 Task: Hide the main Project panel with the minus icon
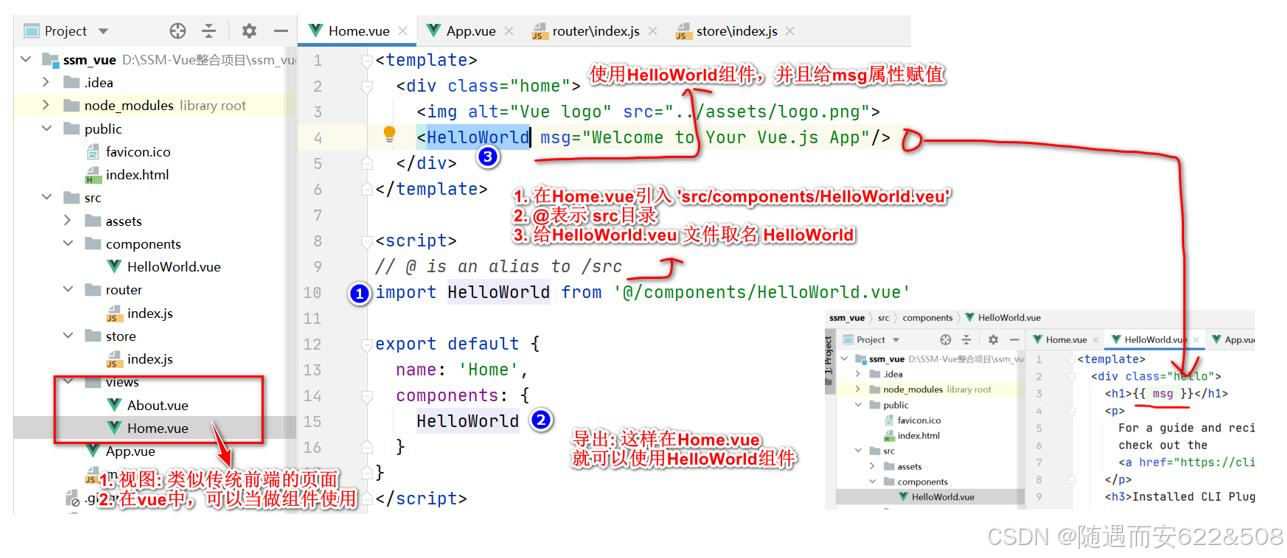[x=280, y=31]
